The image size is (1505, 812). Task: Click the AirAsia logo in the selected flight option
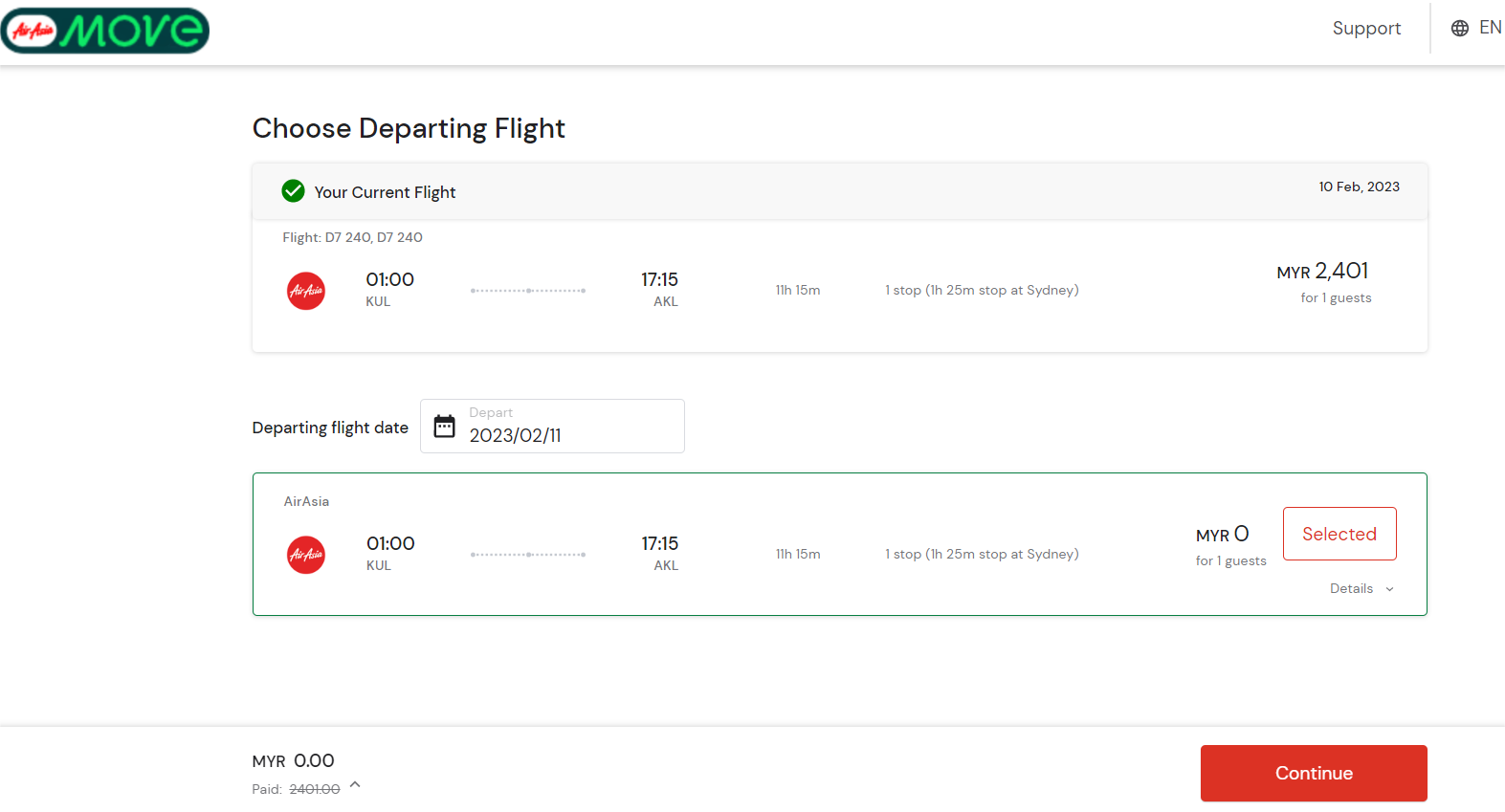pos(306,555)
